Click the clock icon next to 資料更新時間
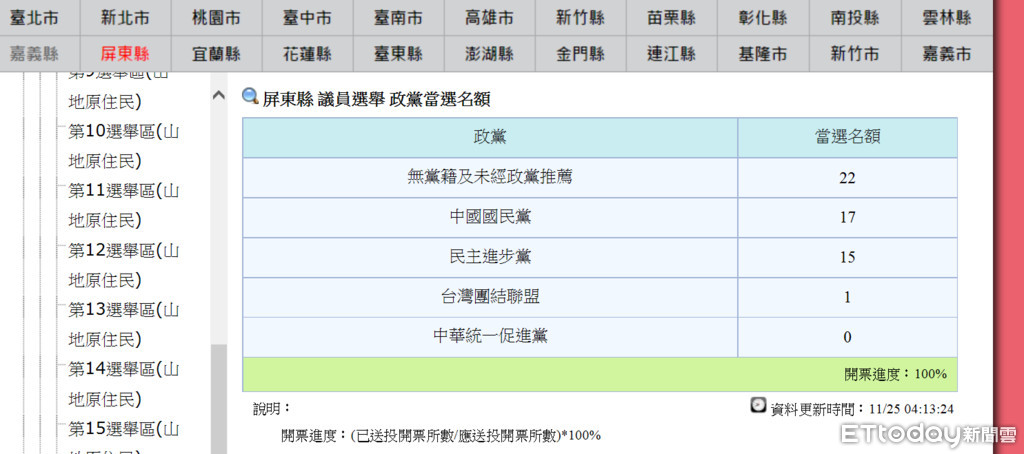The height and width of the screenshot is (454, 1024). 759,406
